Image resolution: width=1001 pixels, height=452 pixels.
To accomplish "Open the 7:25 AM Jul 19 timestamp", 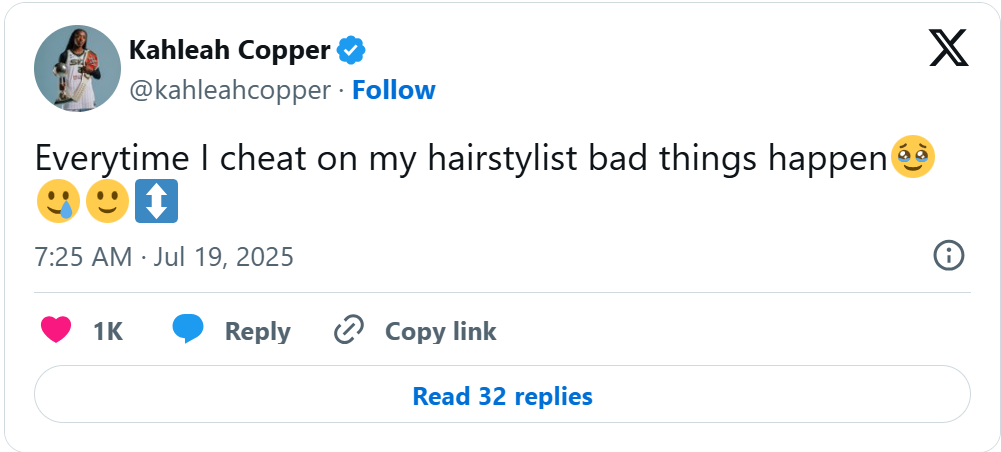I will point(164,257).
